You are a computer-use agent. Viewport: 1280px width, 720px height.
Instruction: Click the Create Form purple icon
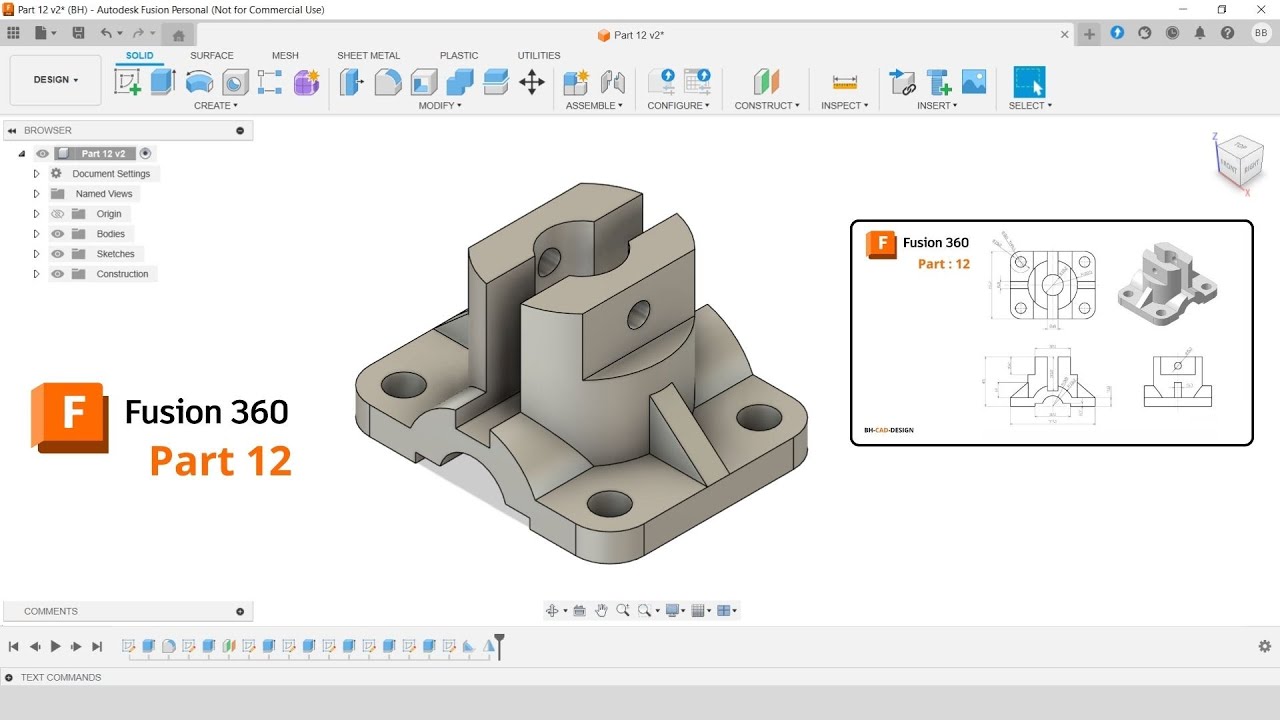tap(306, 82)
